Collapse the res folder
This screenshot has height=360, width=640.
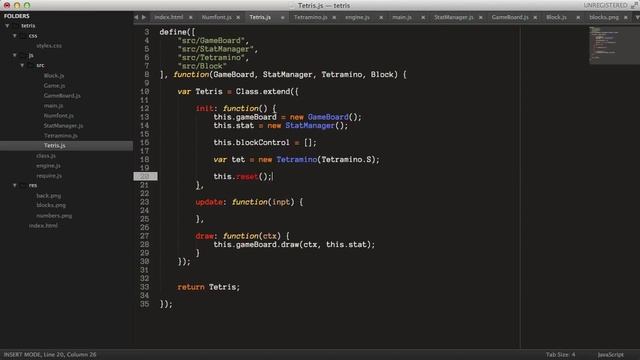tap(15, 185)
